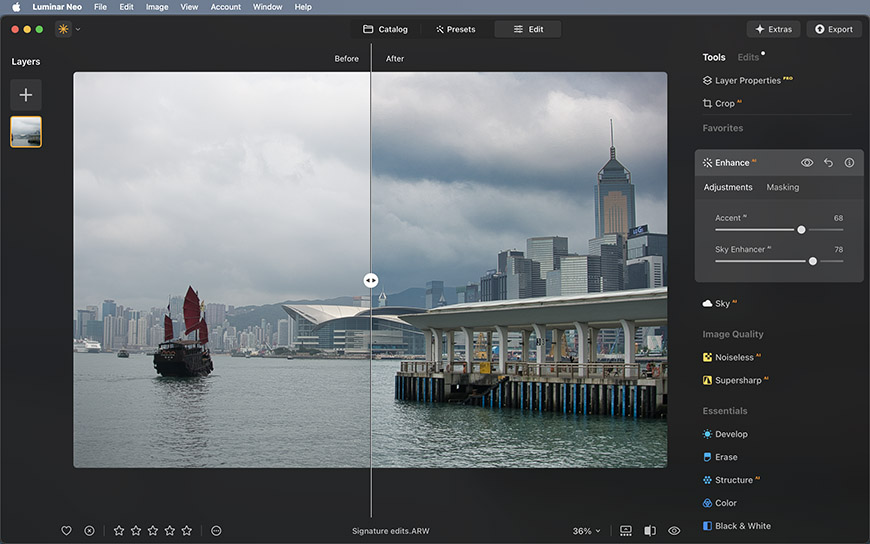The width and height of the screenshot is (870, 544).
Task: Open Extras button
Action: [773, 29]
